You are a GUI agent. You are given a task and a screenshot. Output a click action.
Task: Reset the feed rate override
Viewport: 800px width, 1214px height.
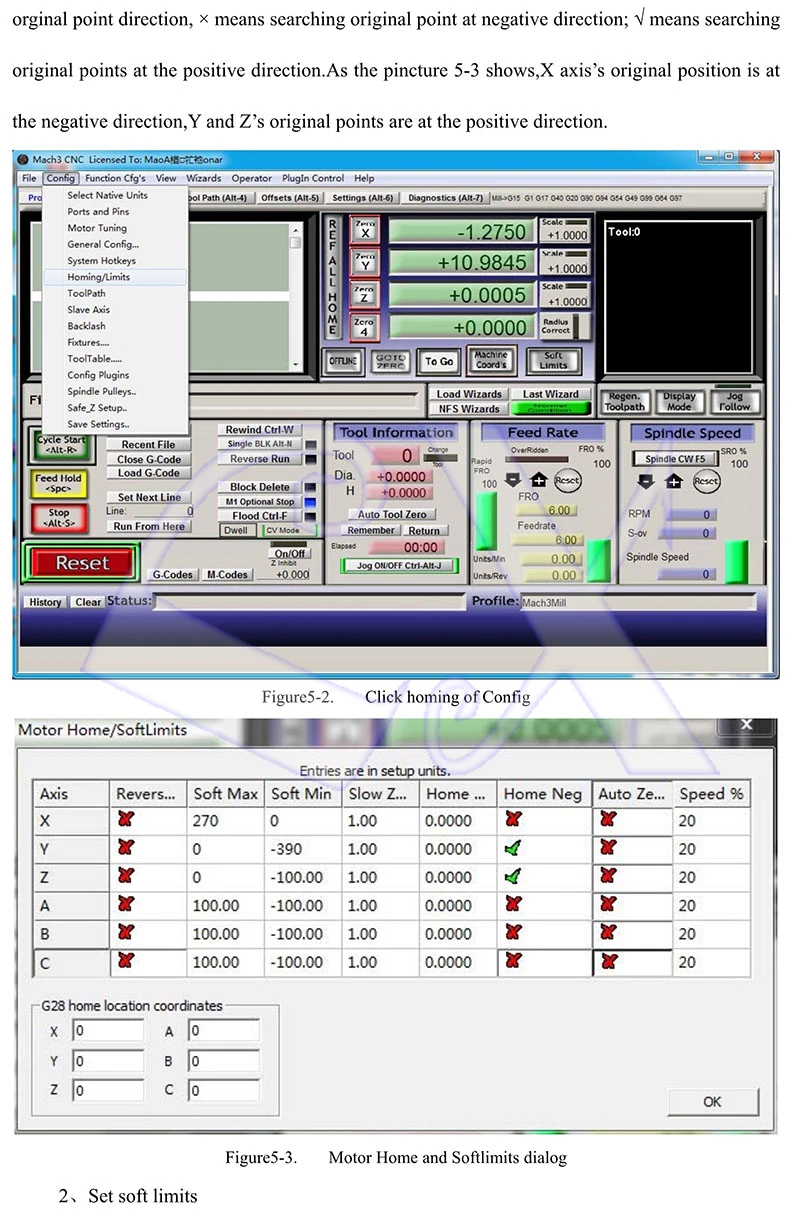point(567,480)
